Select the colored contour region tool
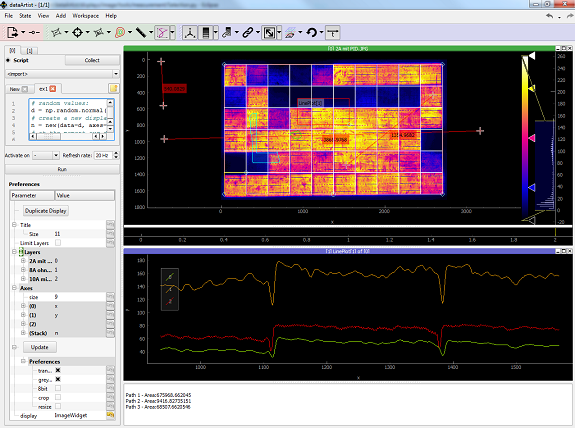Screen dimensions: 575x428 point(120,32)
